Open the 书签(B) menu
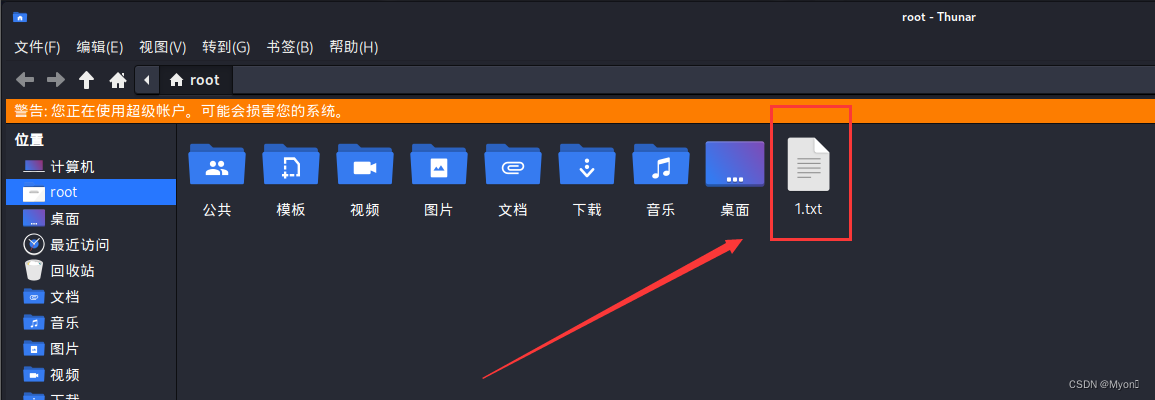The width and height of the screenshot is (1155, 400). [x=289, y=47]
